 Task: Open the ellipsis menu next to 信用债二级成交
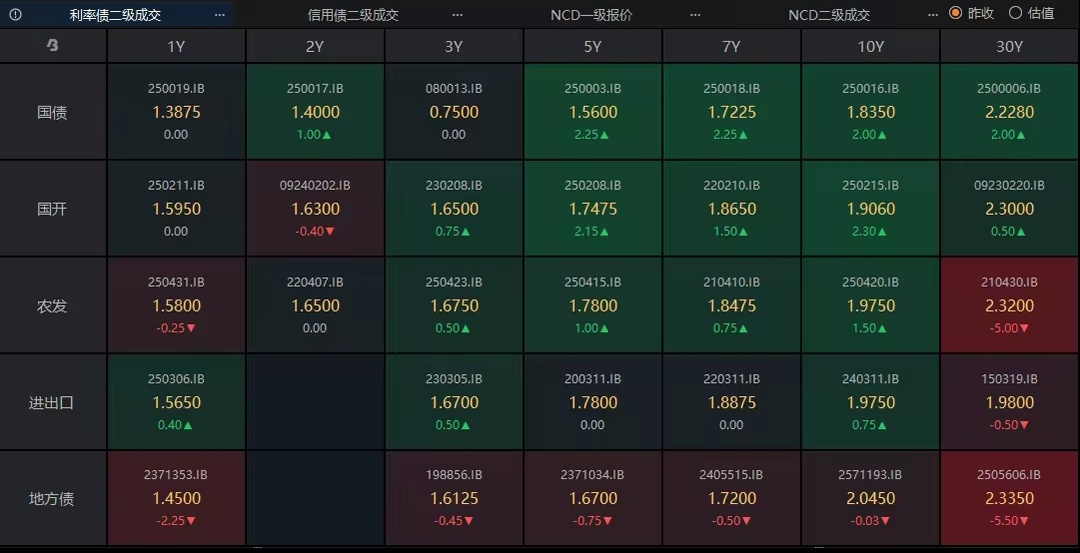(457, 15)
